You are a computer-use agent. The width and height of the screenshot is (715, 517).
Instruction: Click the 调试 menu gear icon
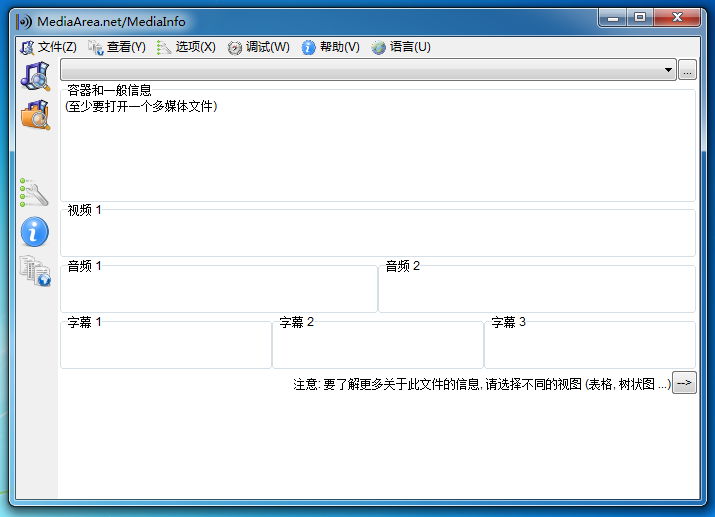tap(234, 47)
